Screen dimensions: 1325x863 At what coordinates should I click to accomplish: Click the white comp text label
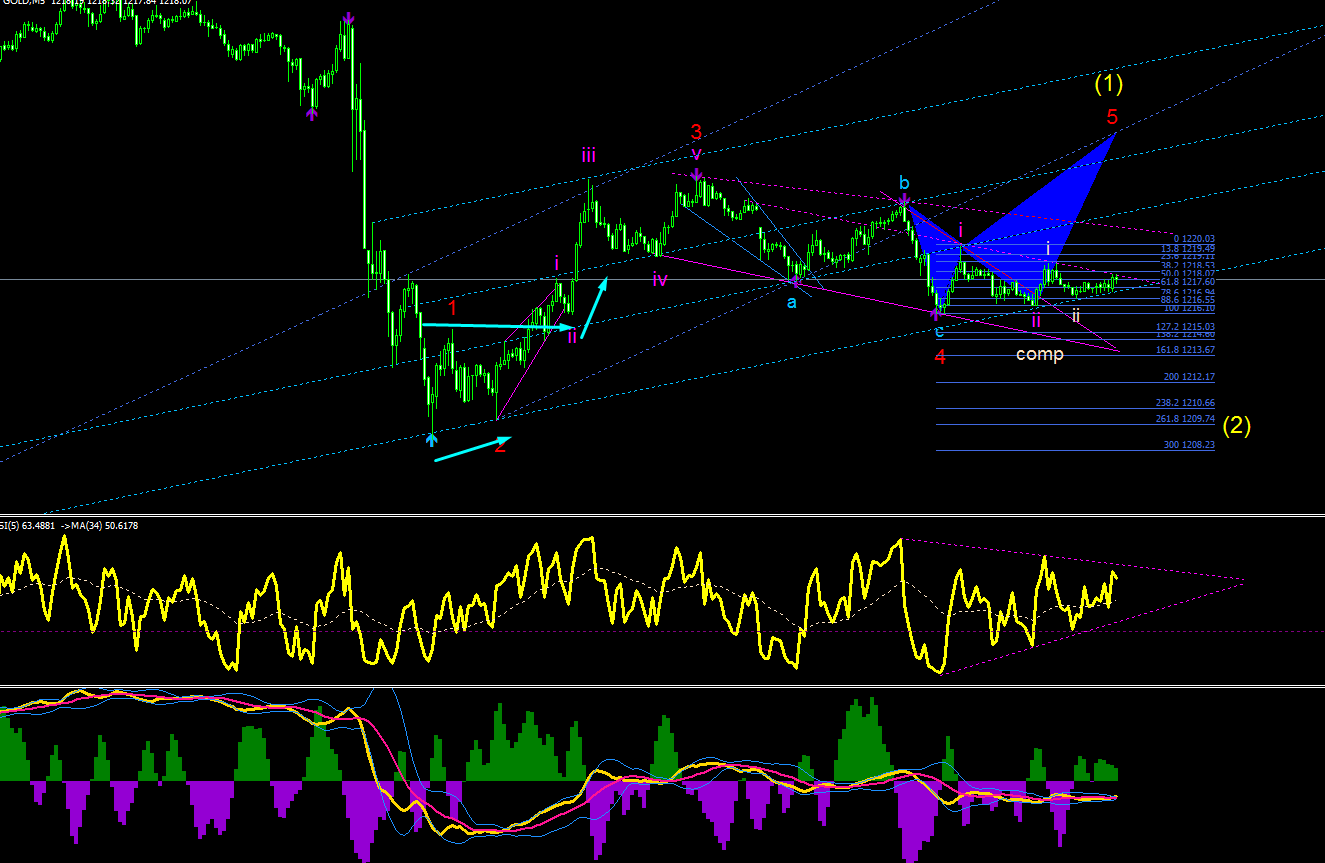(x=1040, y=354)
